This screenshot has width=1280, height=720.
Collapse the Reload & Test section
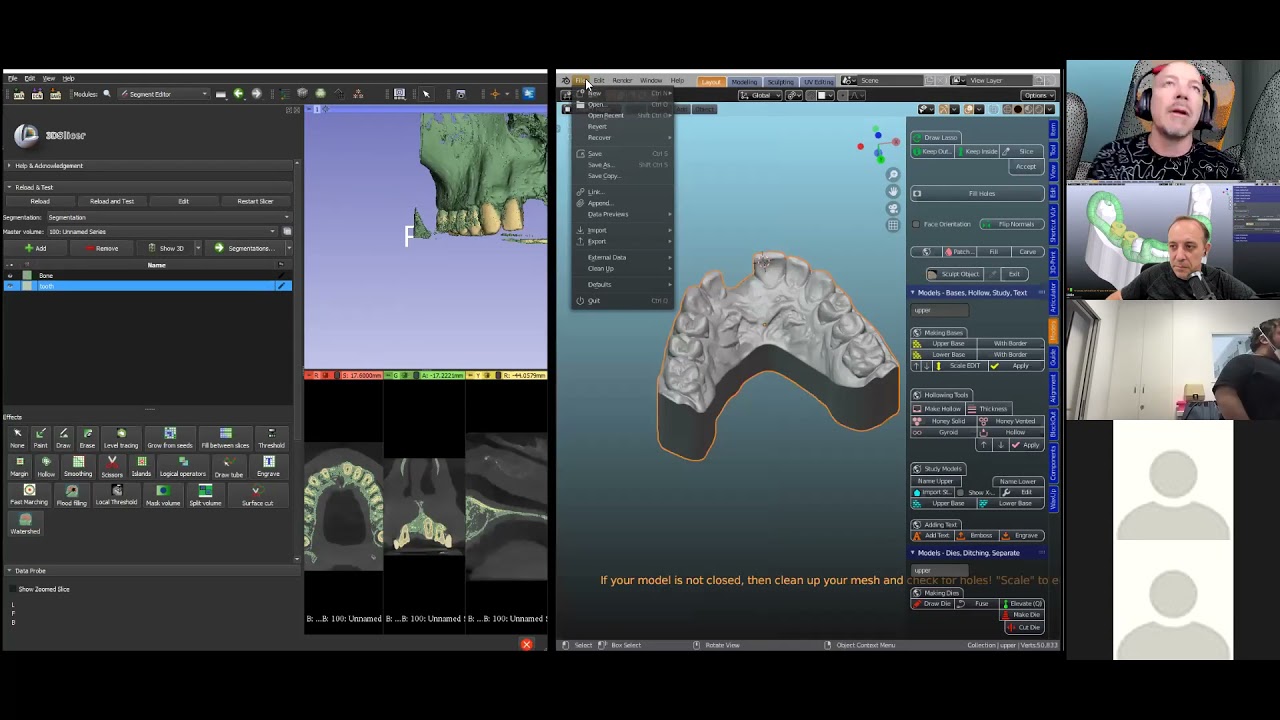[x=150, y=187]
